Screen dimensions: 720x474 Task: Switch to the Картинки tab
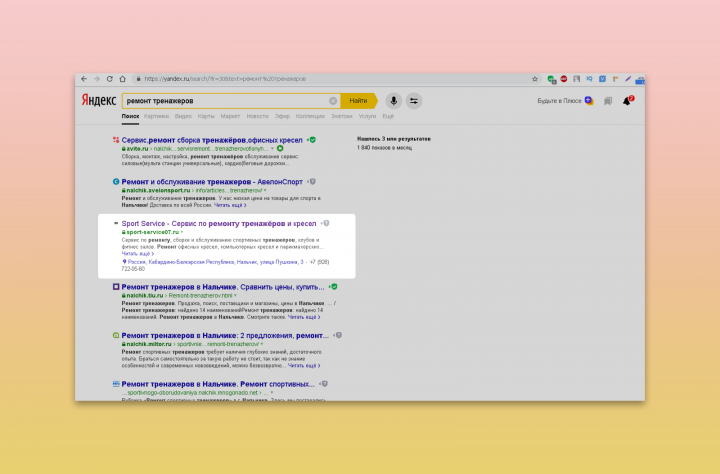pos(157,116)
